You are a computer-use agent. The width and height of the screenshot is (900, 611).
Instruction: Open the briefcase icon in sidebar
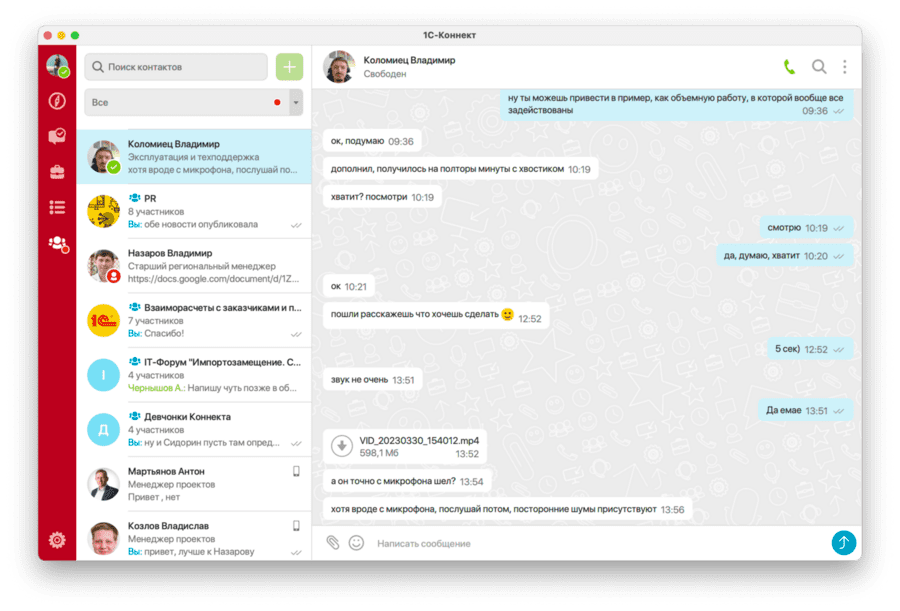[x=57, y=172]
